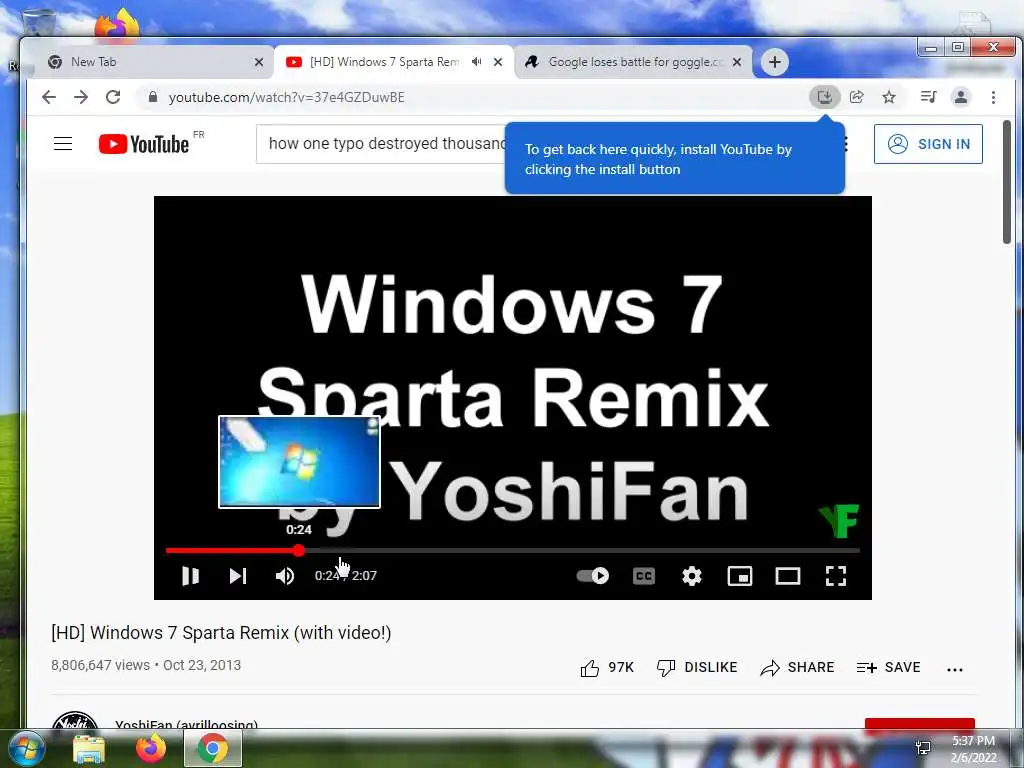Viewport: 1024px width, 768px height.
Task: Like the video with thumbs up
Action: point(607,667)
